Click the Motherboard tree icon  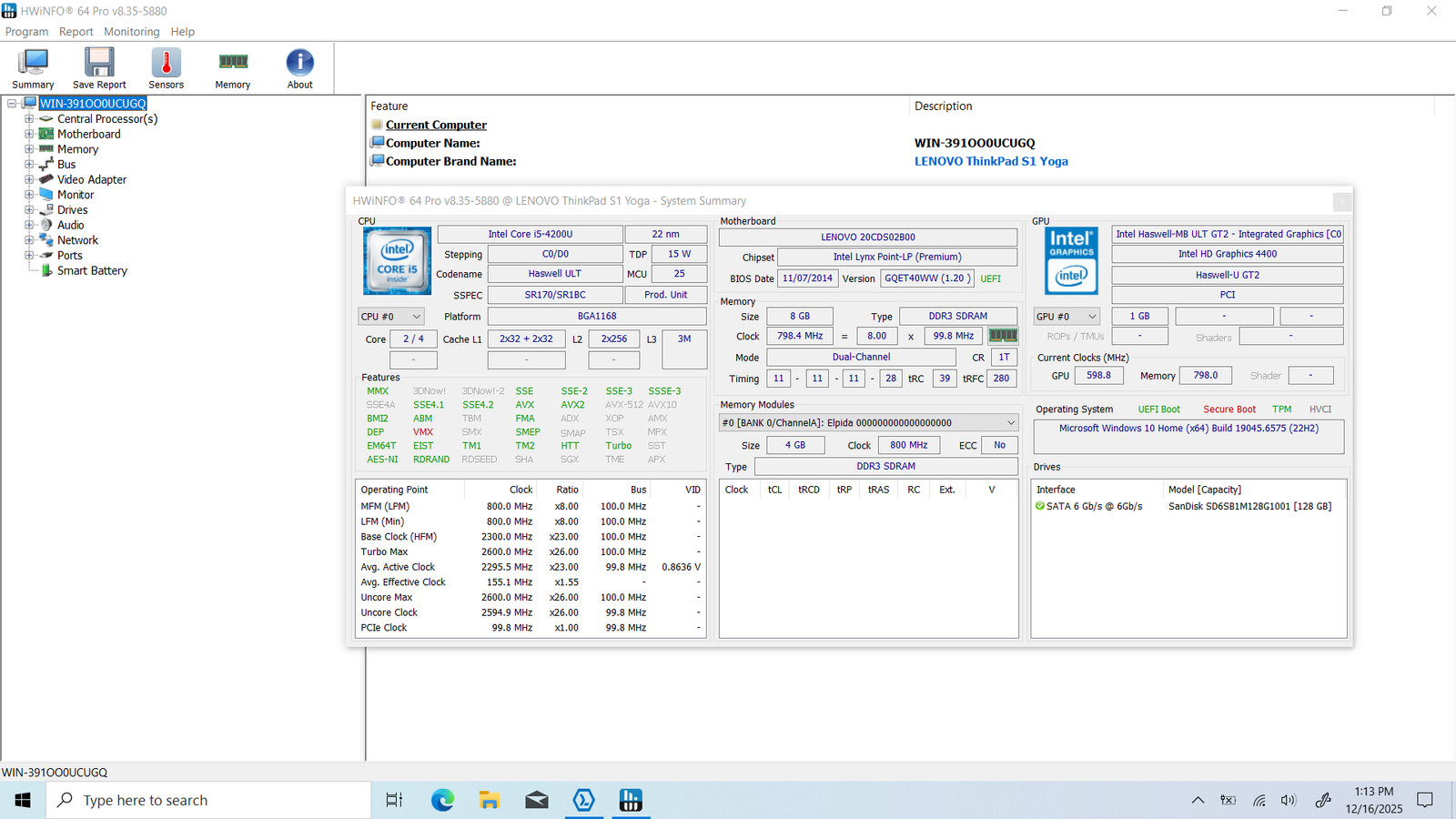[46, 134]
